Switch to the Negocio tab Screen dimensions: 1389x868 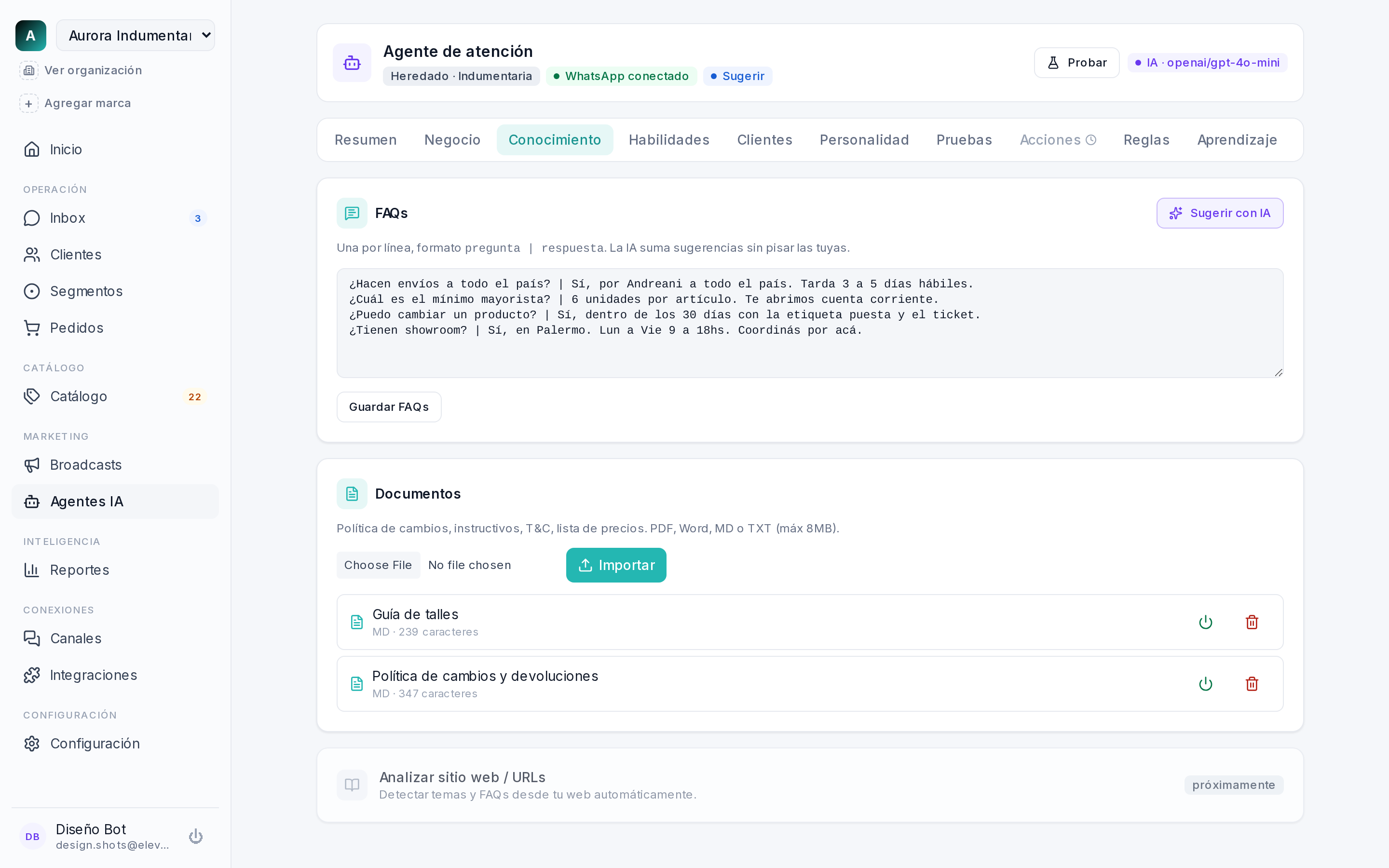pyautogui.click(x=452, y=140)
